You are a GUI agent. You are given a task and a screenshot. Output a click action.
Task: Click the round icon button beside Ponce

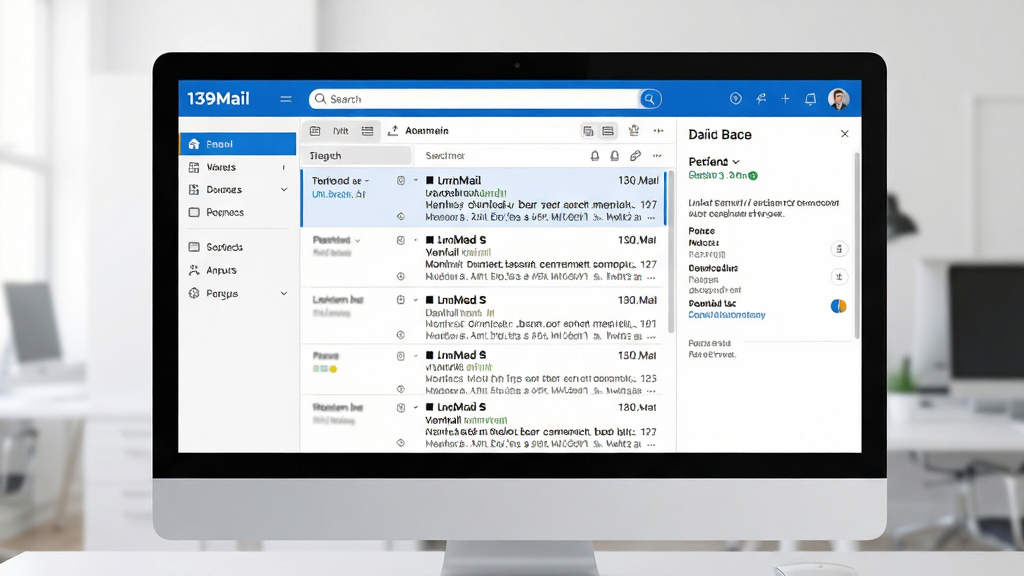pyautogui.click(x=839, y=249)
